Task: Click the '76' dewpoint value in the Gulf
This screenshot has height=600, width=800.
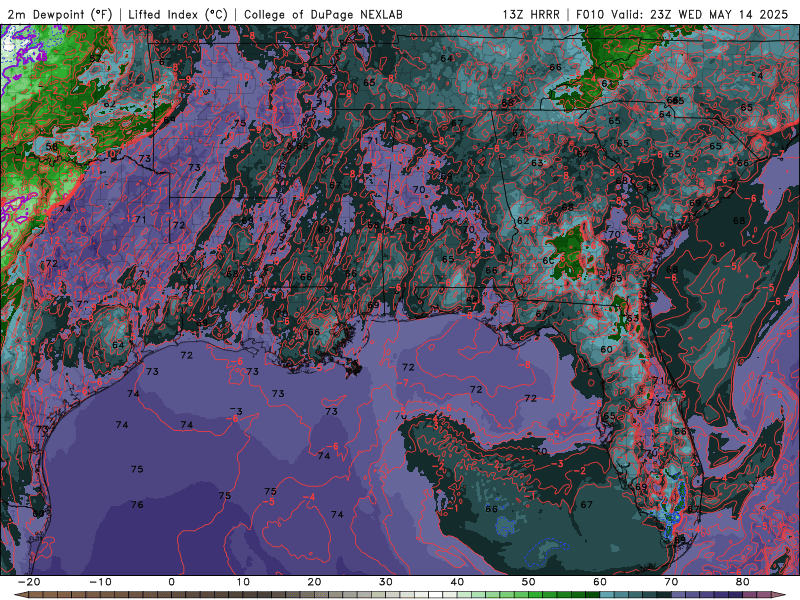Action: pyautogui.click(x=137, y=505)
